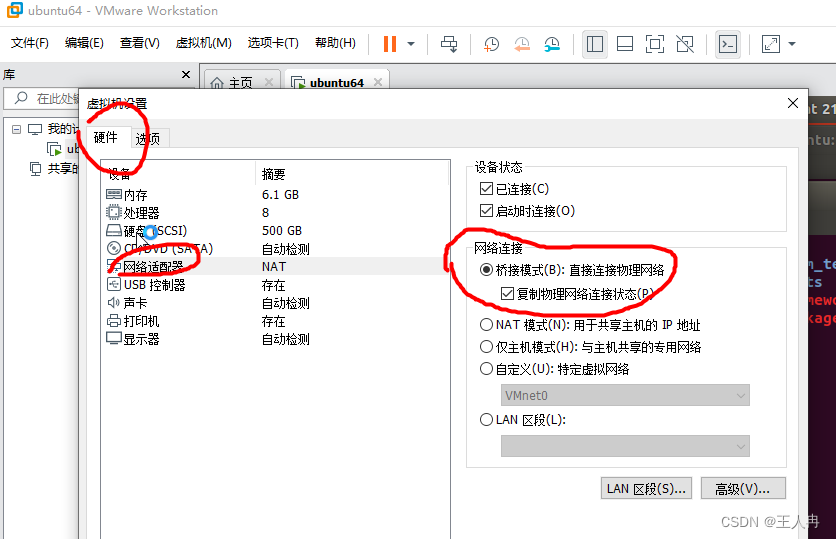This screenshot has height=539, width=836.
Task: Select the 硬件 tab in settings
Action: tap(106, 138)
